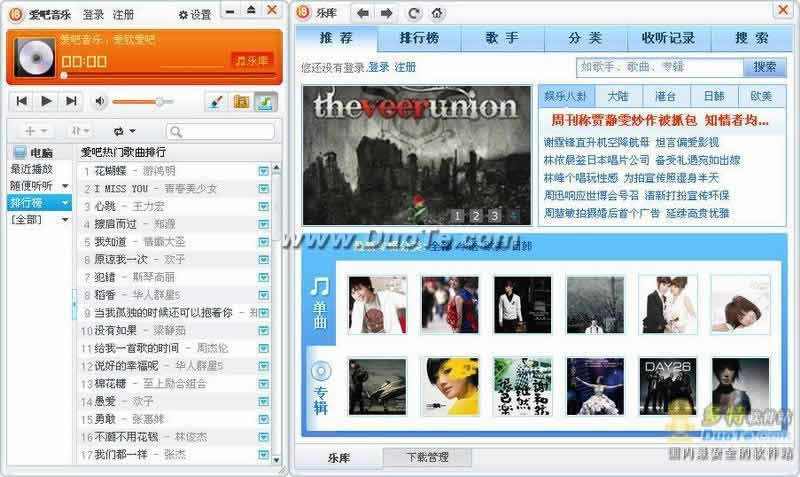800x477 pixels.
Task: Expand the 排行榜 dropdown arrow
Action: pos(65,203)
